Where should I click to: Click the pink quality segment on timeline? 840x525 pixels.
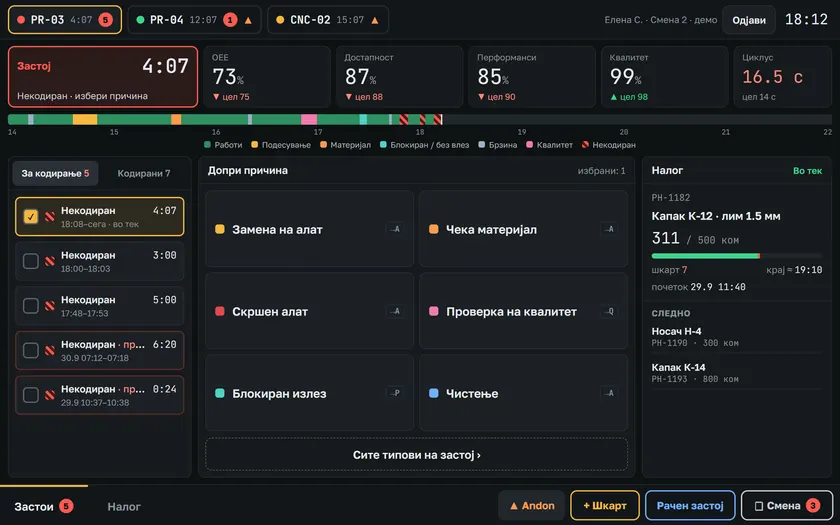coord(309,119)
